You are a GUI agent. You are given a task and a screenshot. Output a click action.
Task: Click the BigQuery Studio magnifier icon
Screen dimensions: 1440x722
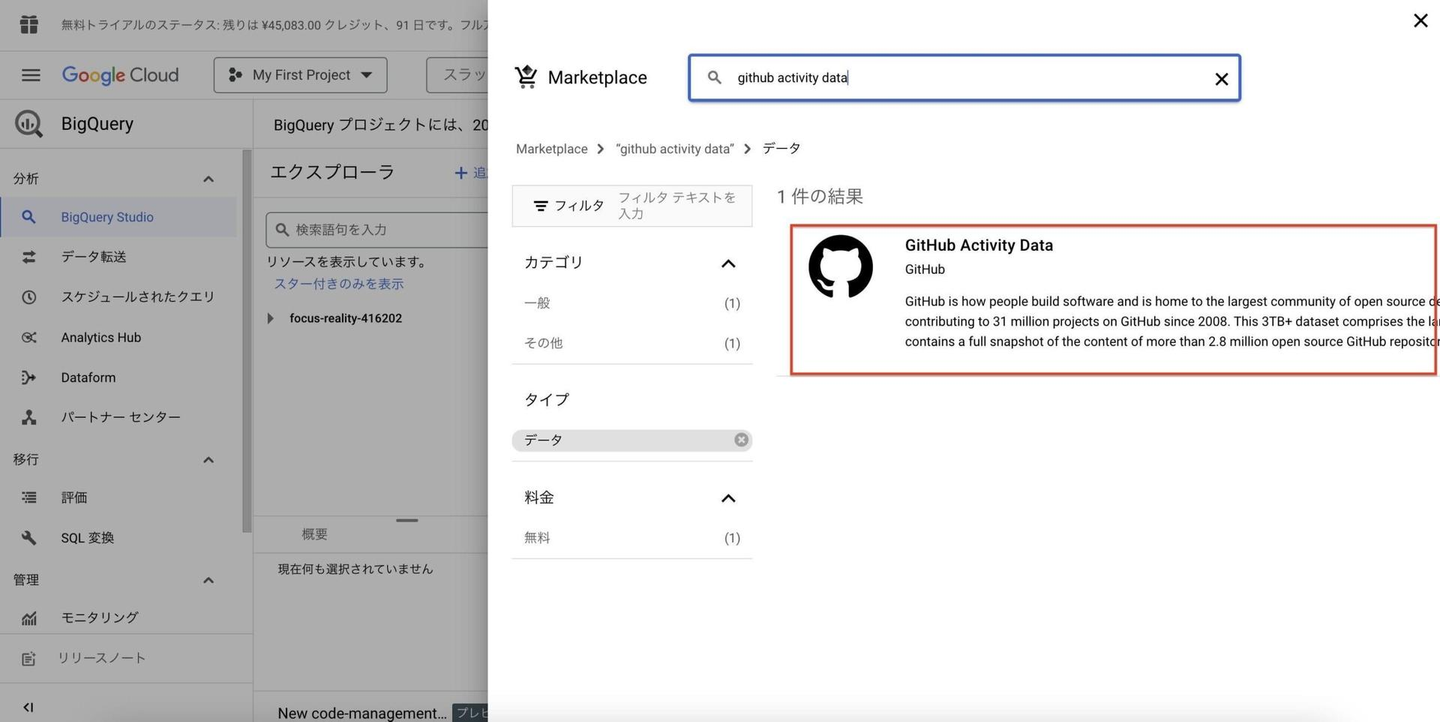point(29,217)
